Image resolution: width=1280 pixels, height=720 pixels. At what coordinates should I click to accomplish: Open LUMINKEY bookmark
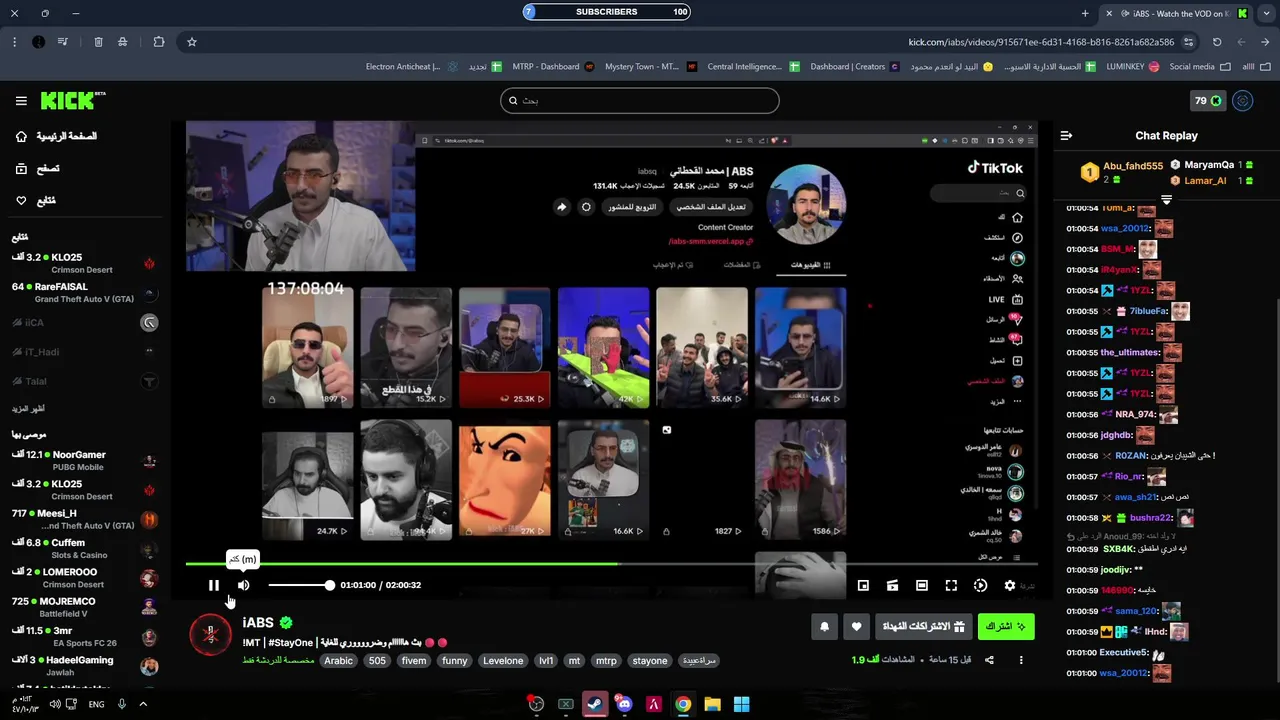click(1132, 67)
